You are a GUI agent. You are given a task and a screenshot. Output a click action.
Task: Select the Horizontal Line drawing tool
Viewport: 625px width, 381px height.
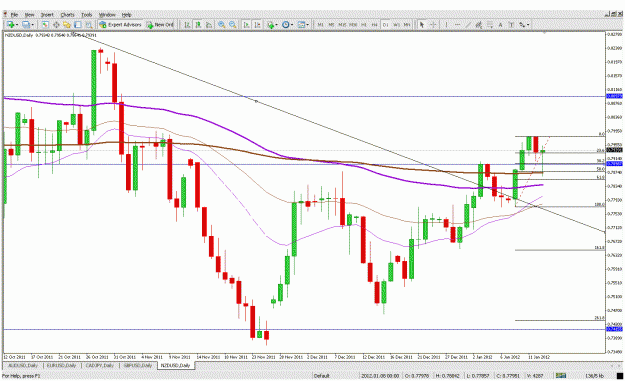457,25
